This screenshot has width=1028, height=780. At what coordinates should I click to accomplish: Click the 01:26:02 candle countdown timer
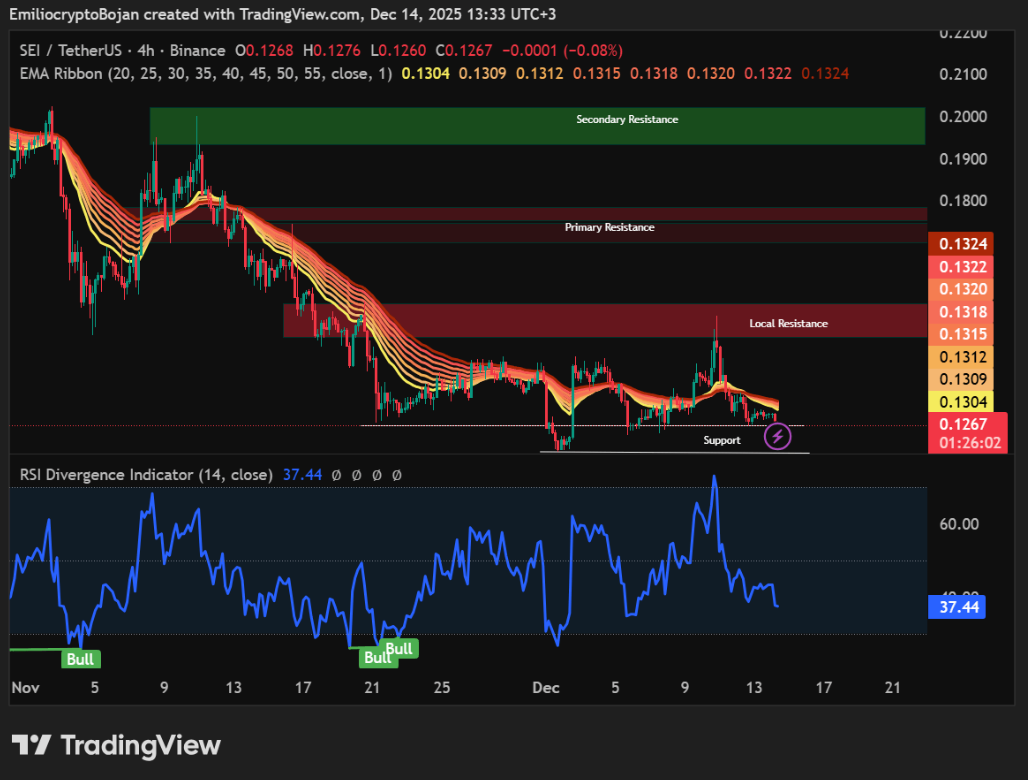[x=965, y=442]
